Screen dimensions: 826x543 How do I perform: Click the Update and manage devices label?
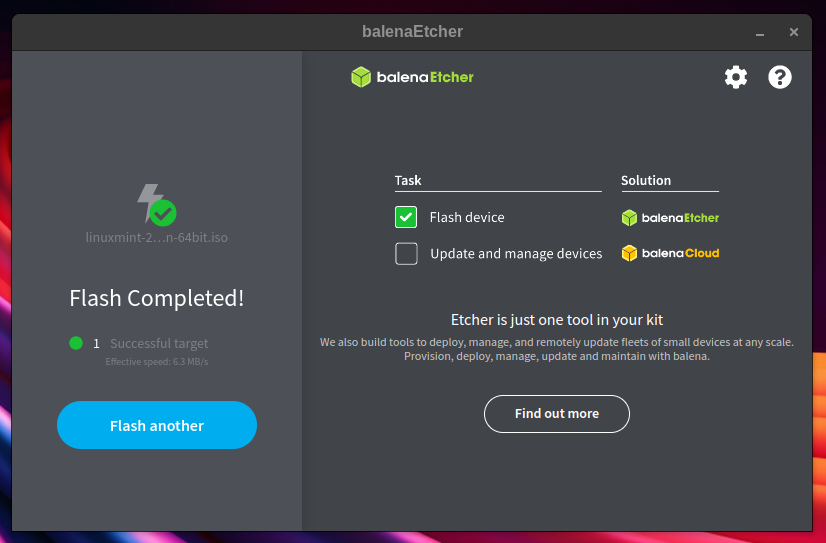coord(516,254)
